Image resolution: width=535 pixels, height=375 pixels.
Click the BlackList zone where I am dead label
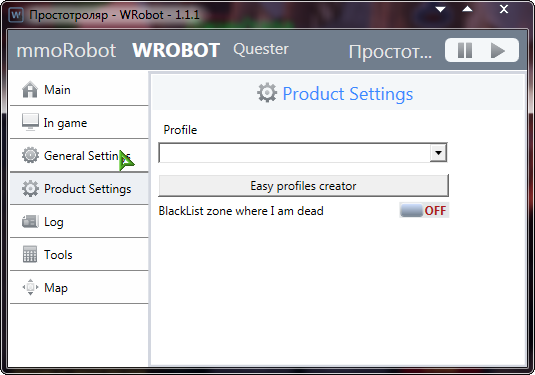(241, 211)
